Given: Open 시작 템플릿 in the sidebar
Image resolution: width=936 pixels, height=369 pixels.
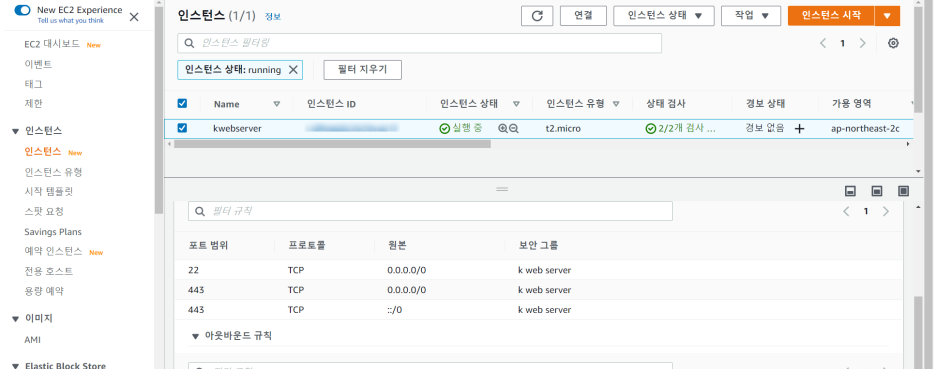Looking at the screenshot, I should (48, 192).
